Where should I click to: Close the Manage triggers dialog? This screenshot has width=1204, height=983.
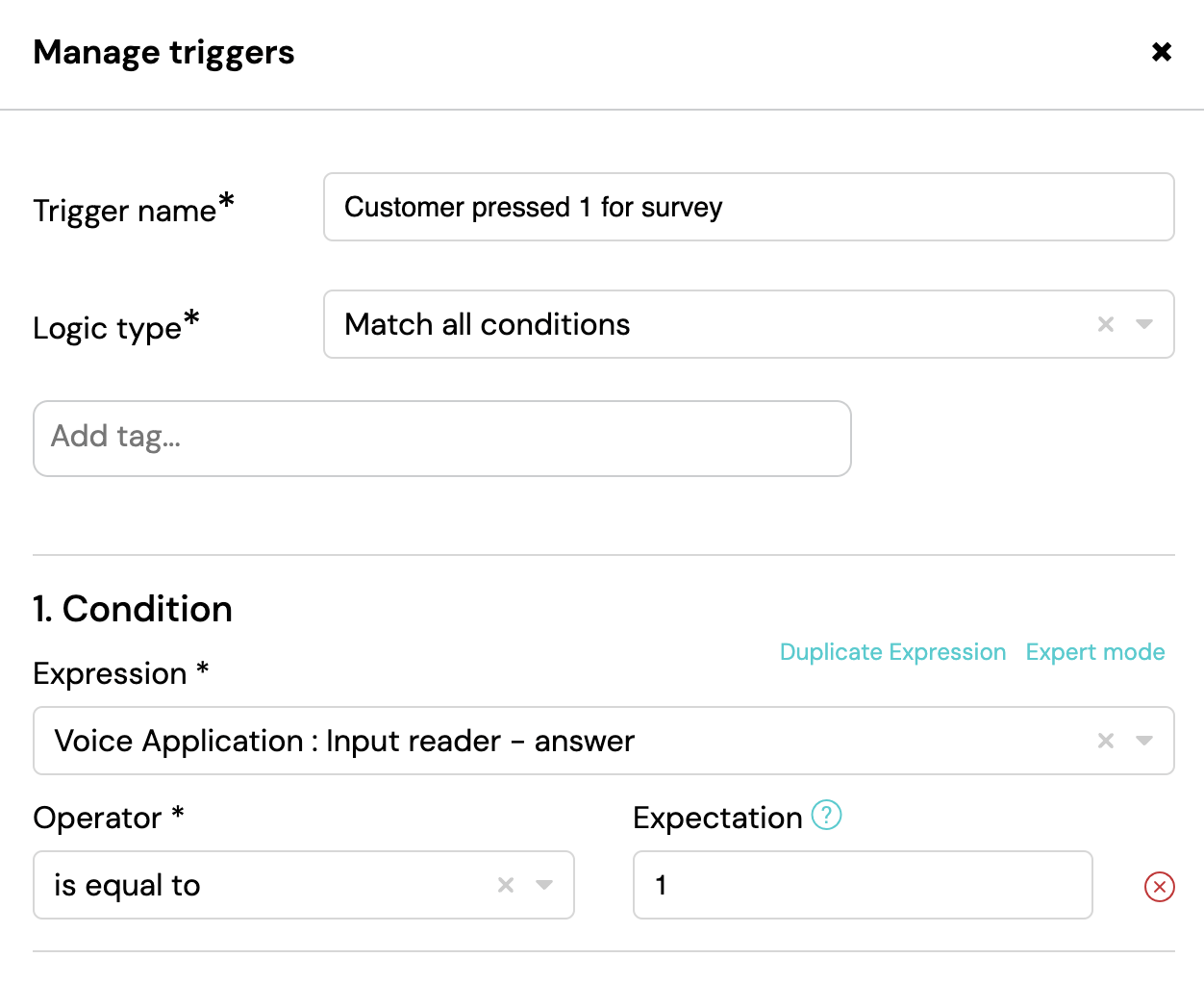pos(1162,52)
